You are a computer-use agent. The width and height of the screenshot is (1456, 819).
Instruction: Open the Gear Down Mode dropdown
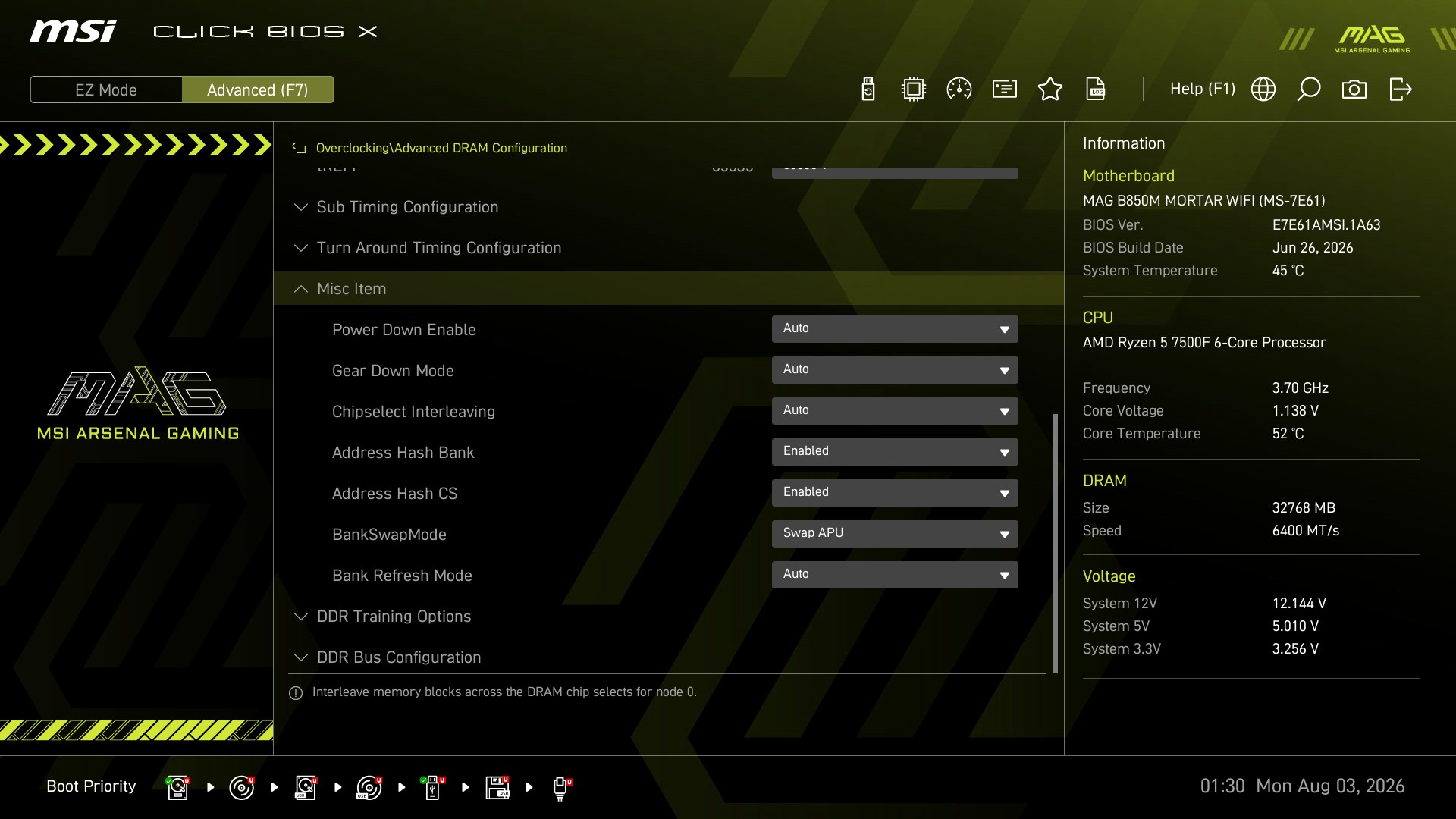[895, 370]
